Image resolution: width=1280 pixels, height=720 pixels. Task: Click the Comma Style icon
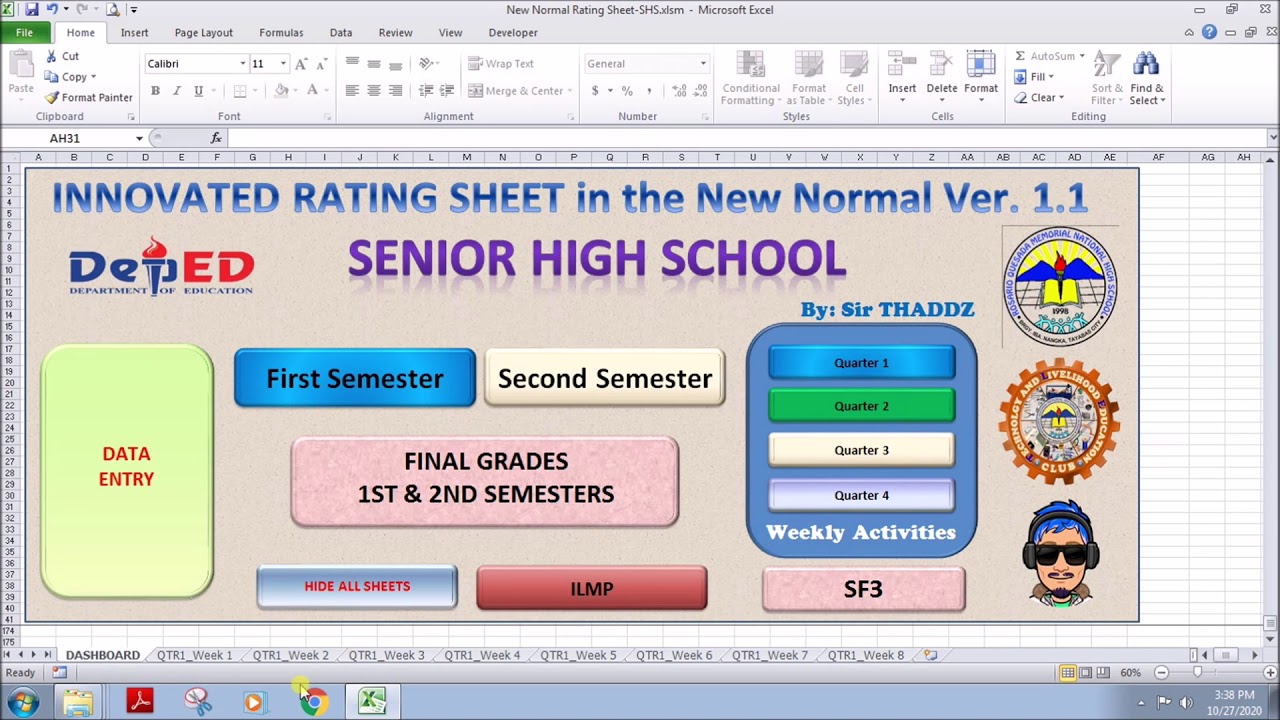[649, 91]
